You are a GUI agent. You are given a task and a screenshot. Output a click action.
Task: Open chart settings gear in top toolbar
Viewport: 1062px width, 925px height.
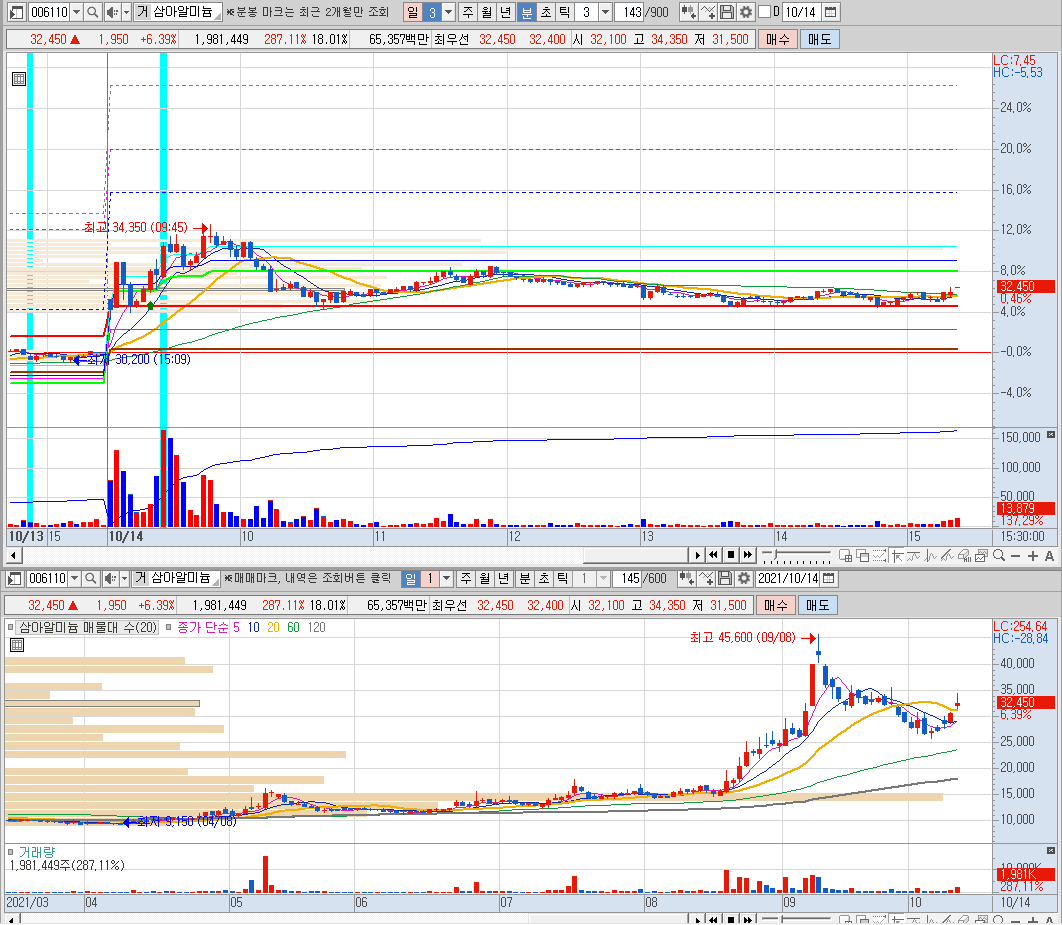coord(746,12)
